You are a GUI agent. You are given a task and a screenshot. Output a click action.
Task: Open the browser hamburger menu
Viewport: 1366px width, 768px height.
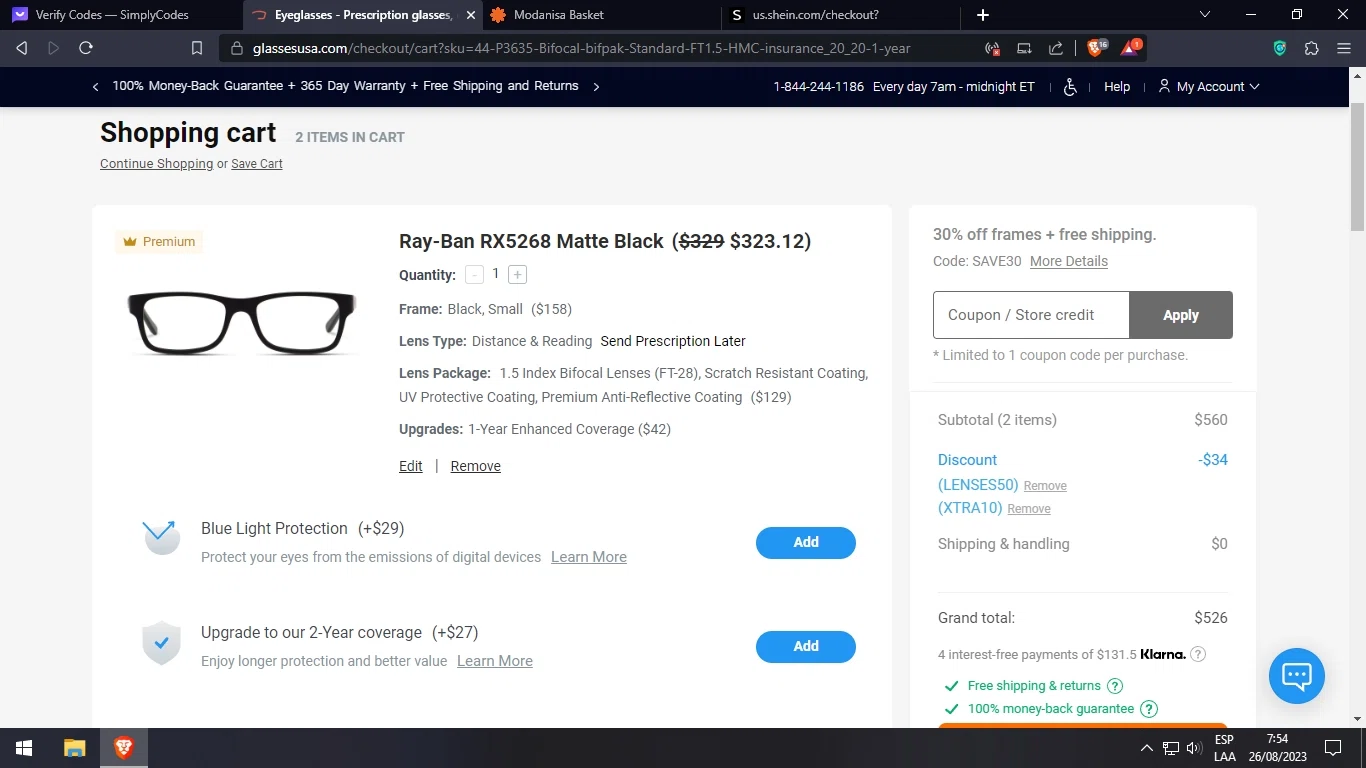(1344, 48)
